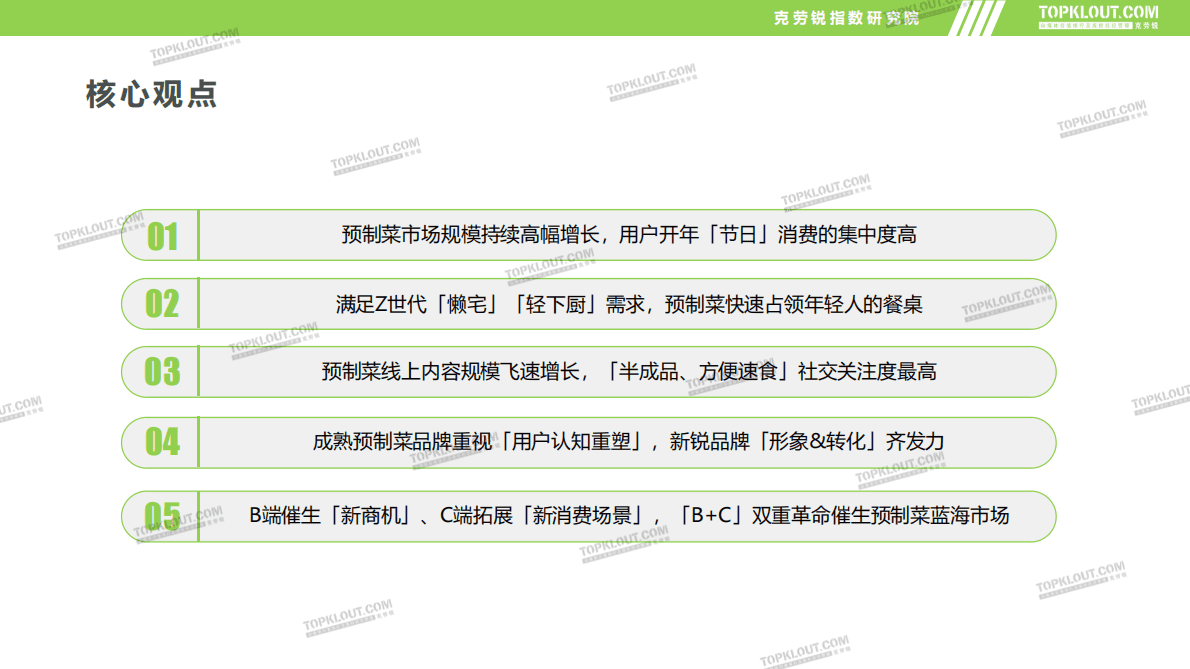Select the green "03" number badge
The height and width of the screenshot is (669, 1190).
click(164, 371)
